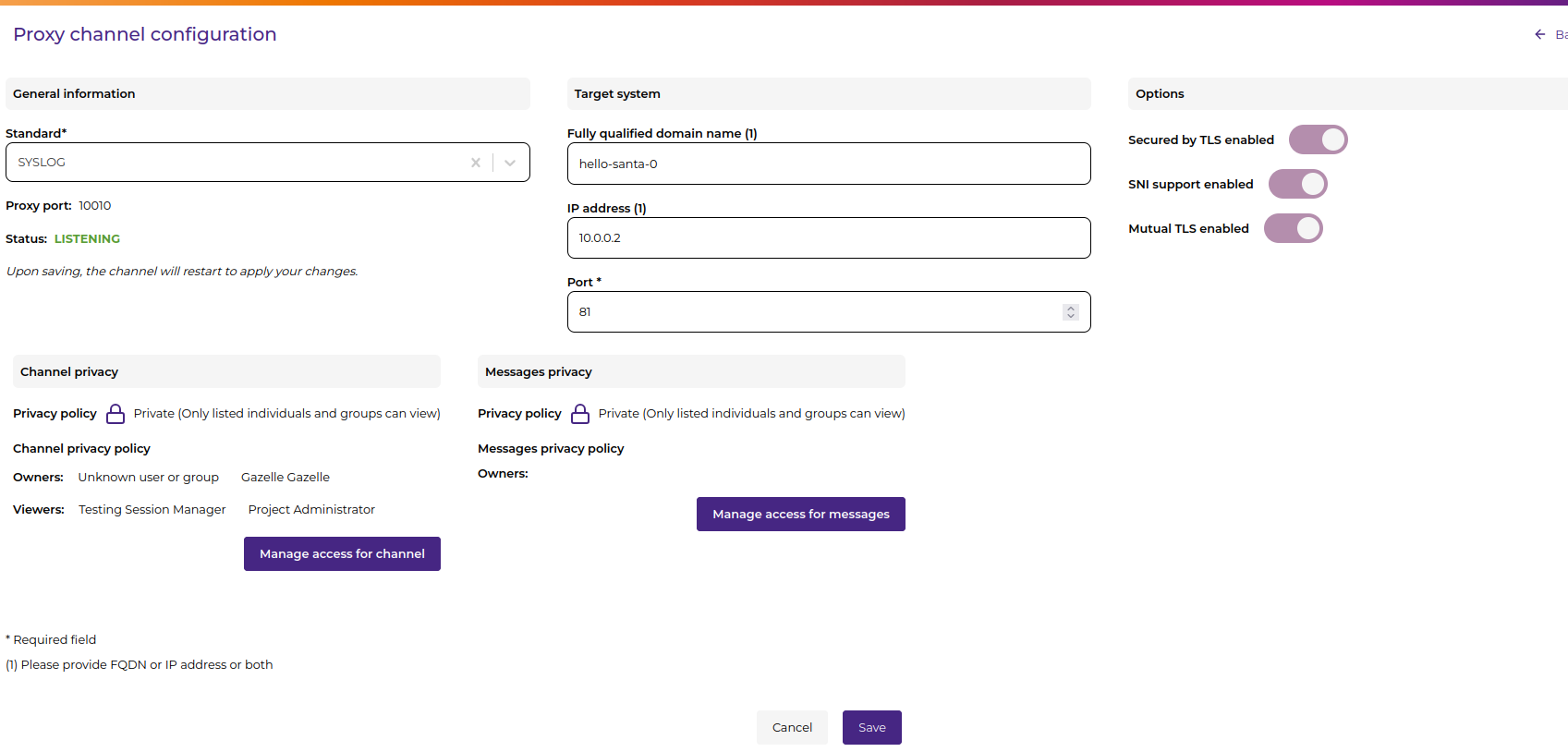
Task: Open the Standard dropdown chevron
Action: click(x=510, y=163)
